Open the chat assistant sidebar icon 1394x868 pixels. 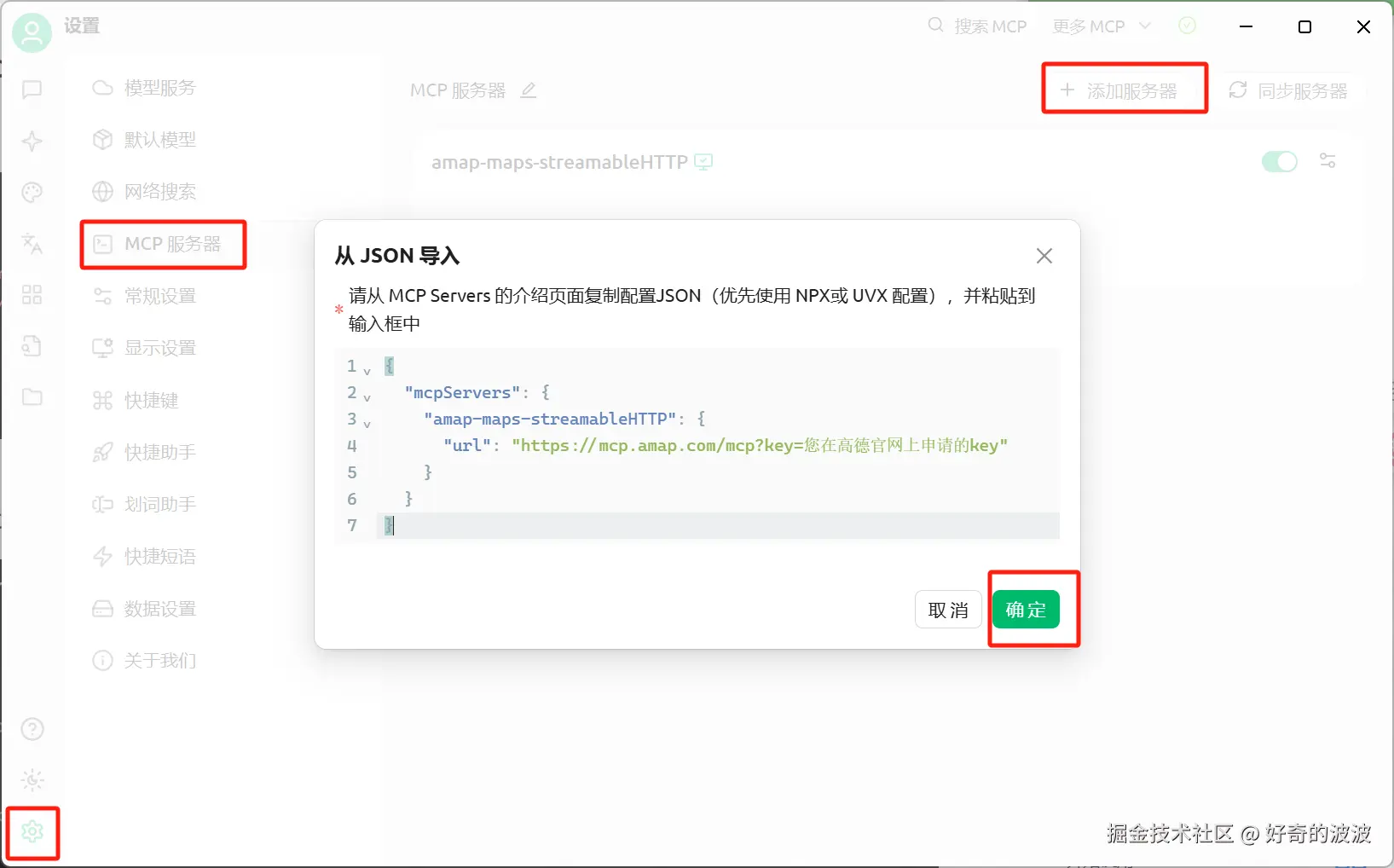point(32,90)
